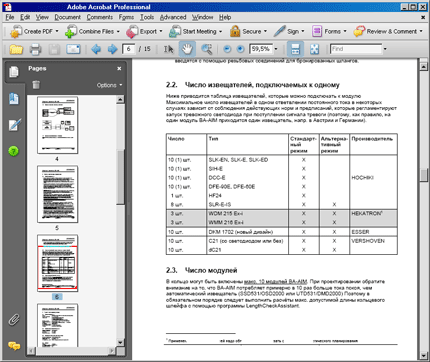Viewport: 430px width, 362px height.
Task: Open the Bookmarks panel icon
Action: (14, 99)
